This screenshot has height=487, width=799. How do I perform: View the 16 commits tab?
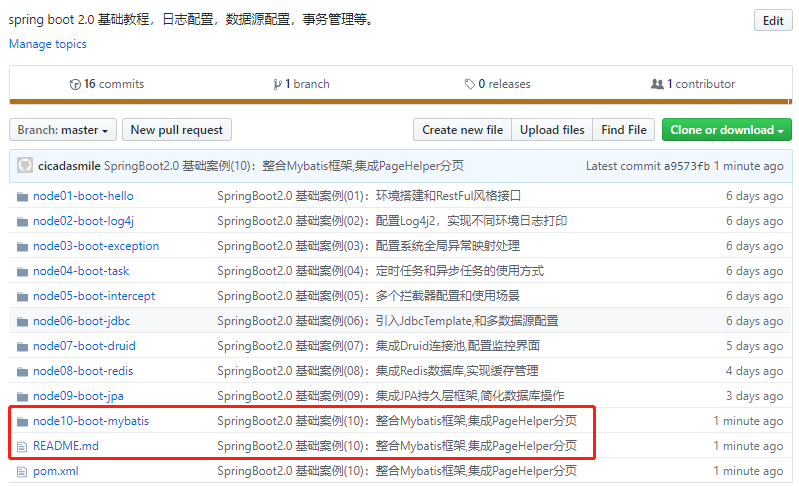point(107,84)
